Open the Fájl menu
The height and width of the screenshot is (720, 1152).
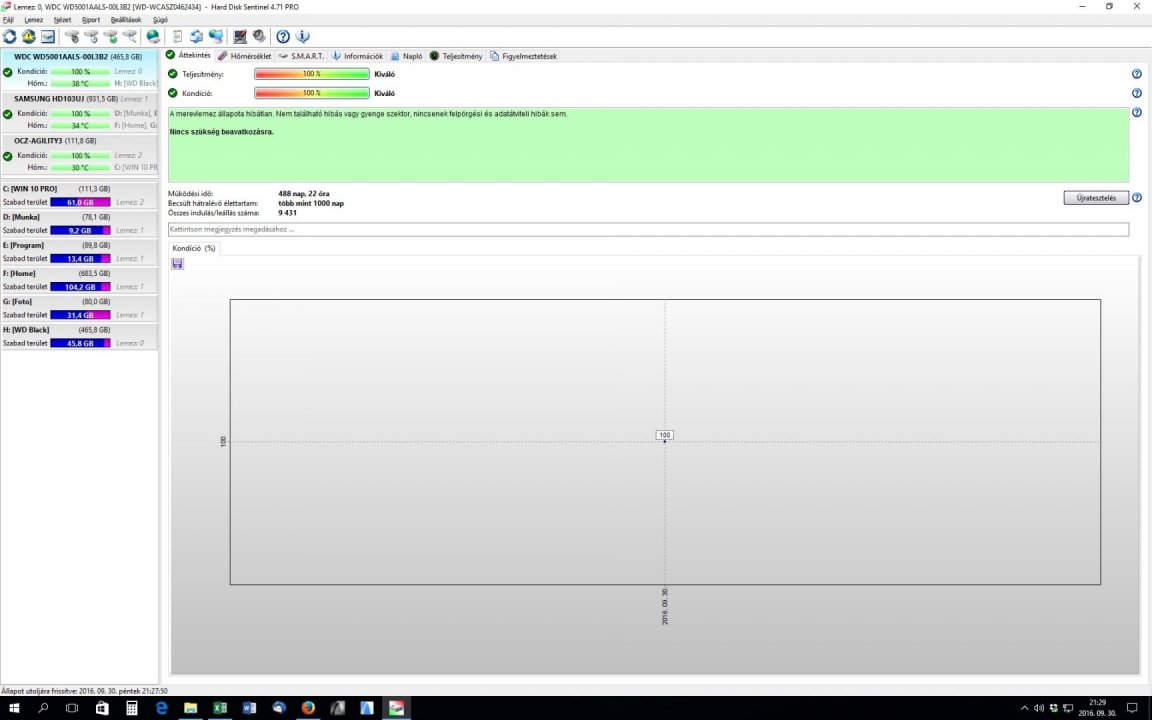coord(8,20)
